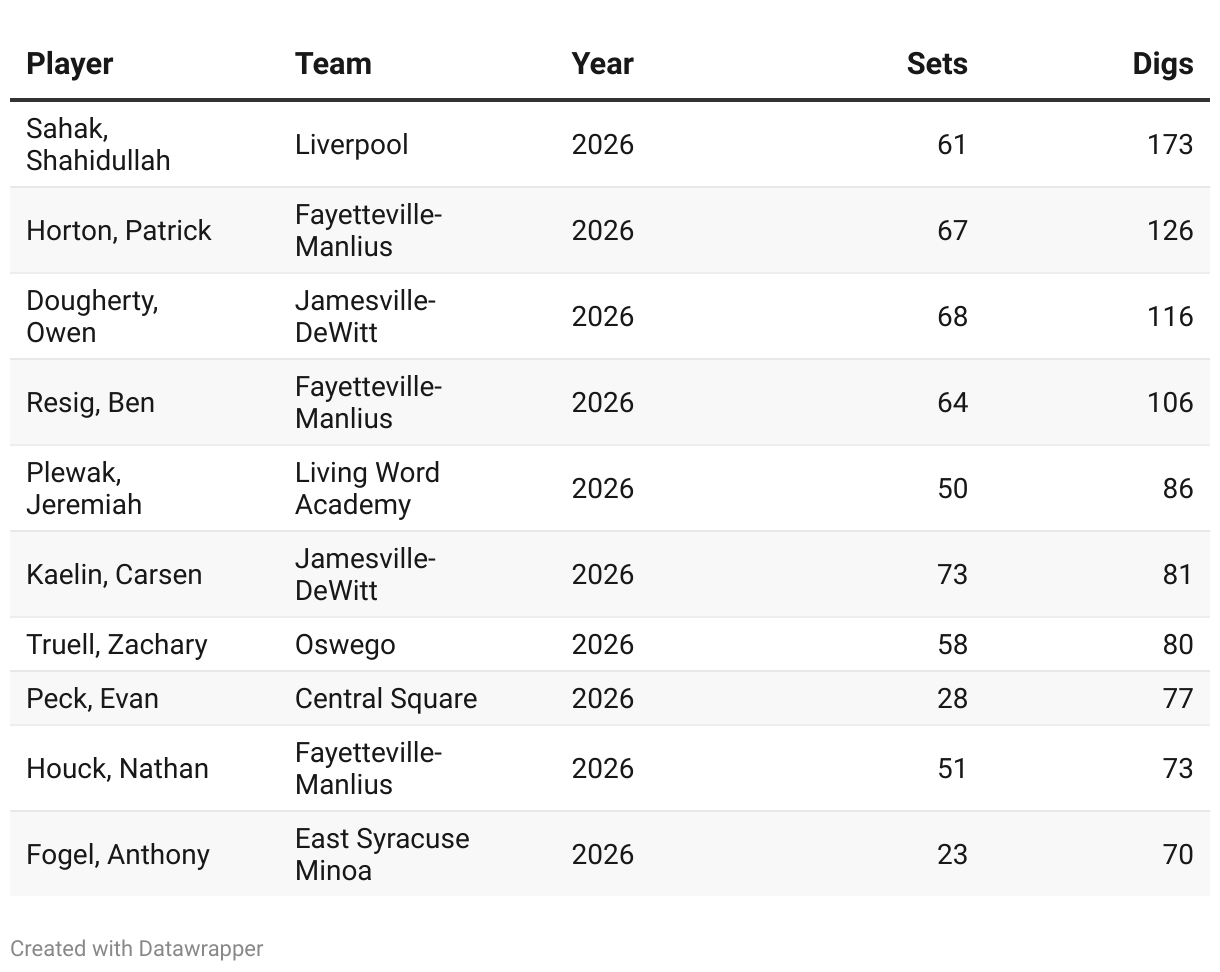Click the Peck, Evan player cell
This screenshot has height=972, width=1220.
click(92, 698)
